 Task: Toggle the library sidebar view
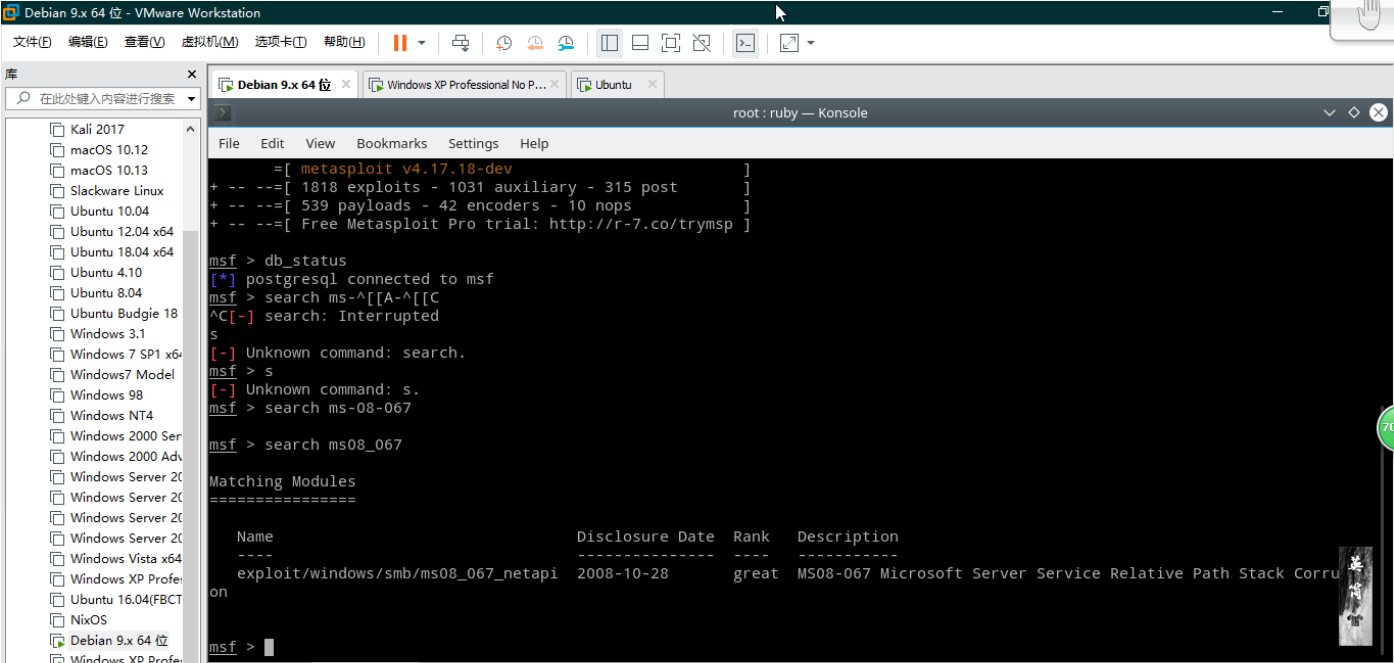(x=609, y=43)
